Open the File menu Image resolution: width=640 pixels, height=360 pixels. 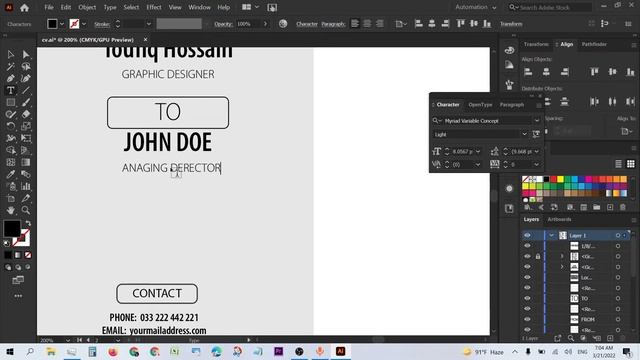(49, 7)
